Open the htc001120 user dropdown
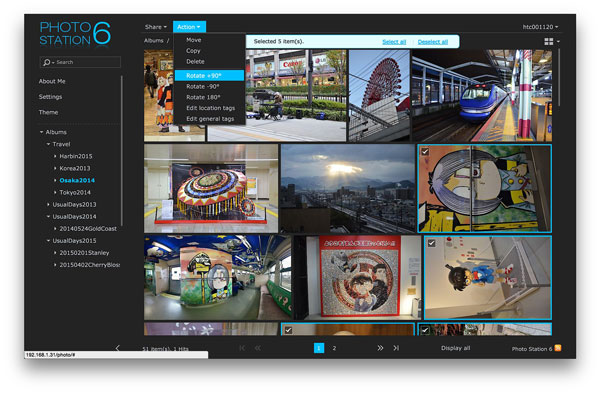 click(540, 27)
